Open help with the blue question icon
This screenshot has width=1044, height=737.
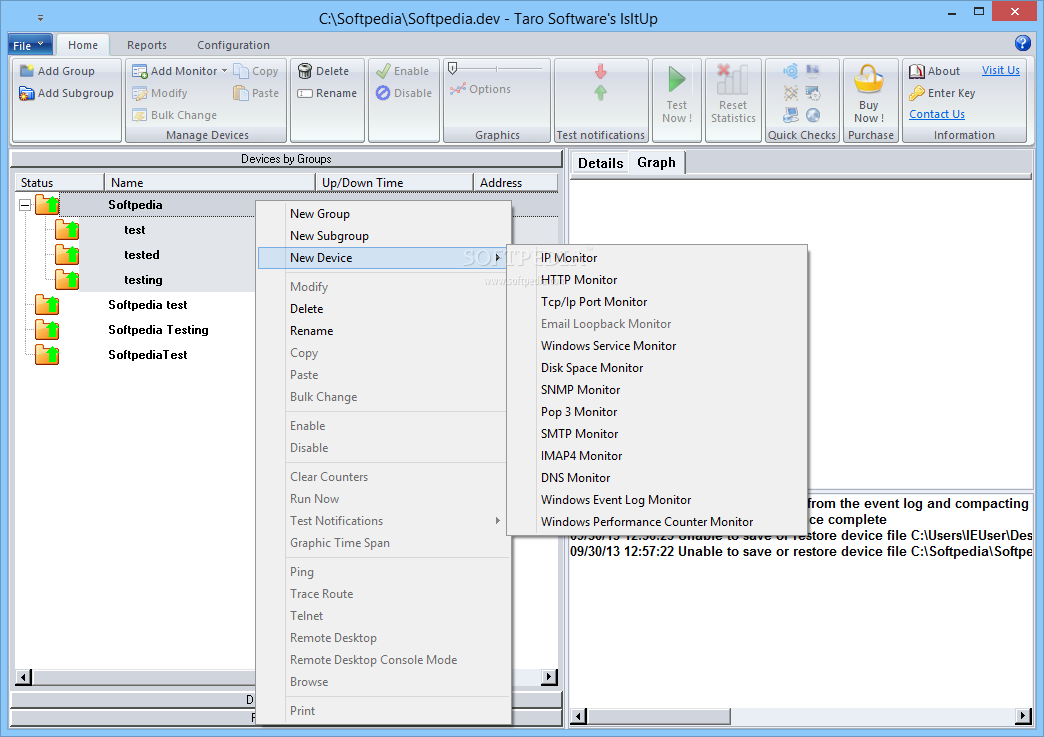coord(1023,43)
